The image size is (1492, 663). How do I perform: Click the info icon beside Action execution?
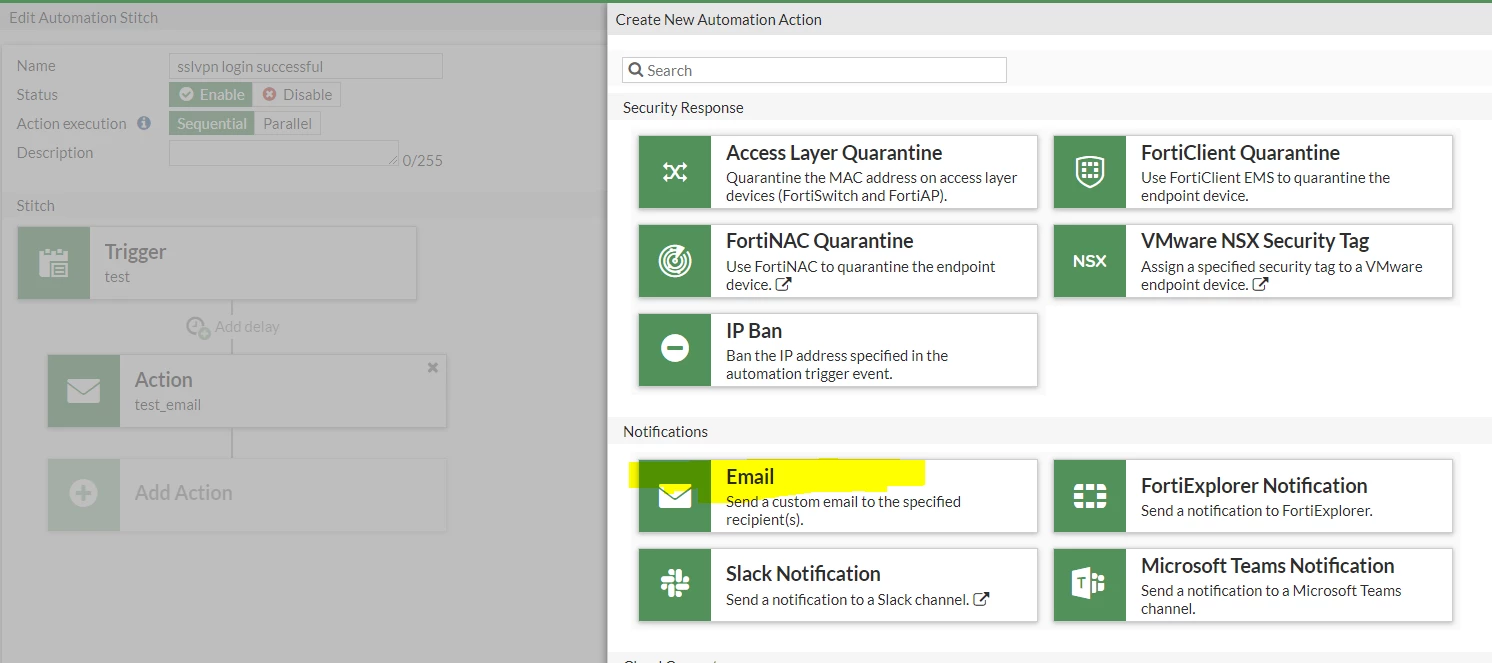(144, 123)
